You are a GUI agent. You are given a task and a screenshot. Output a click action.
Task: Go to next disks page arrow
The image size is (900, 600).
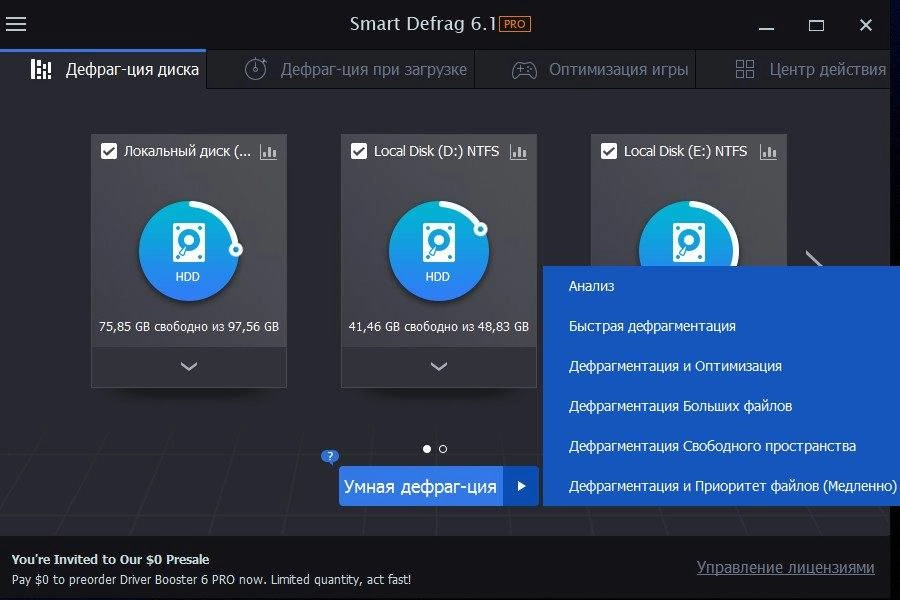813,260
